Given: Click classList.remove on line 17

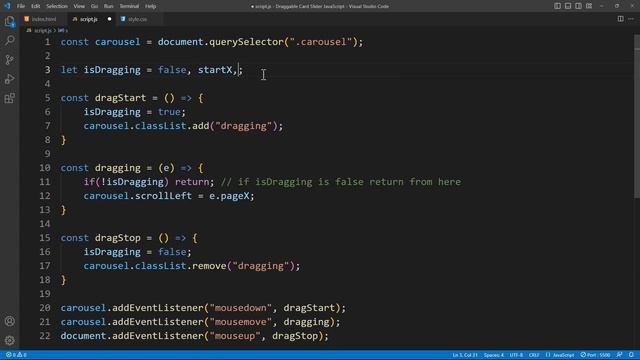Looking at the screenshot, I should point(180,266).
